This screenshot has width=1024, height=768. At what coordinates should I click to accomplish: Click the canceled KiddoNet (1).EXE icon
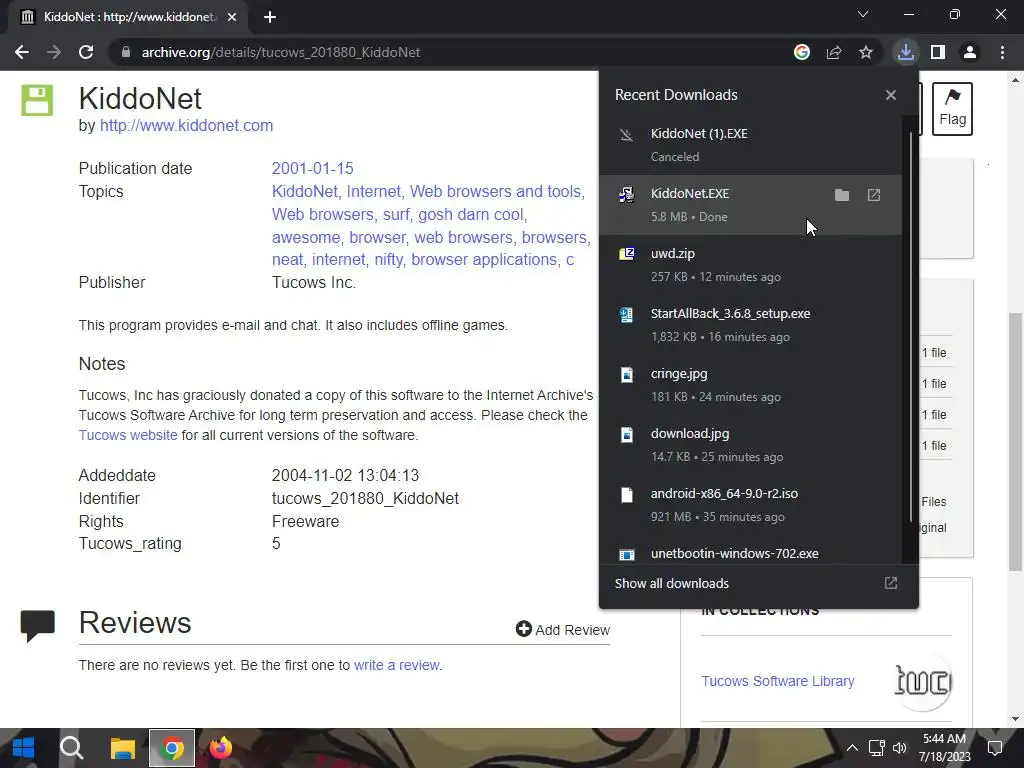626,135
